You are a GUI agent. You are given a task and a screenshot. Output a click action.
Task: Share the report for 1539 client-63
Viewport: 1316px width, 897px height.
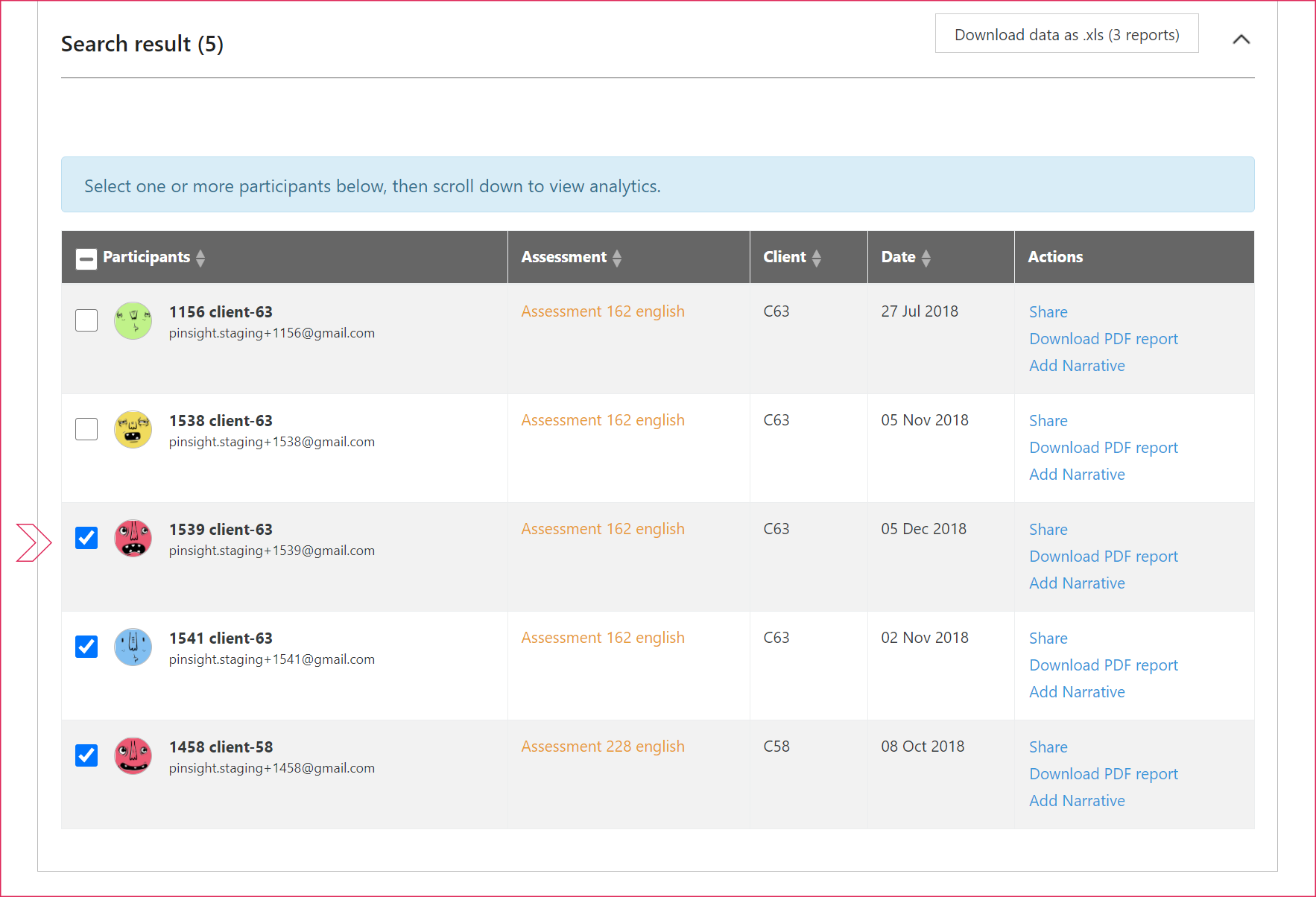point(1048,529)
